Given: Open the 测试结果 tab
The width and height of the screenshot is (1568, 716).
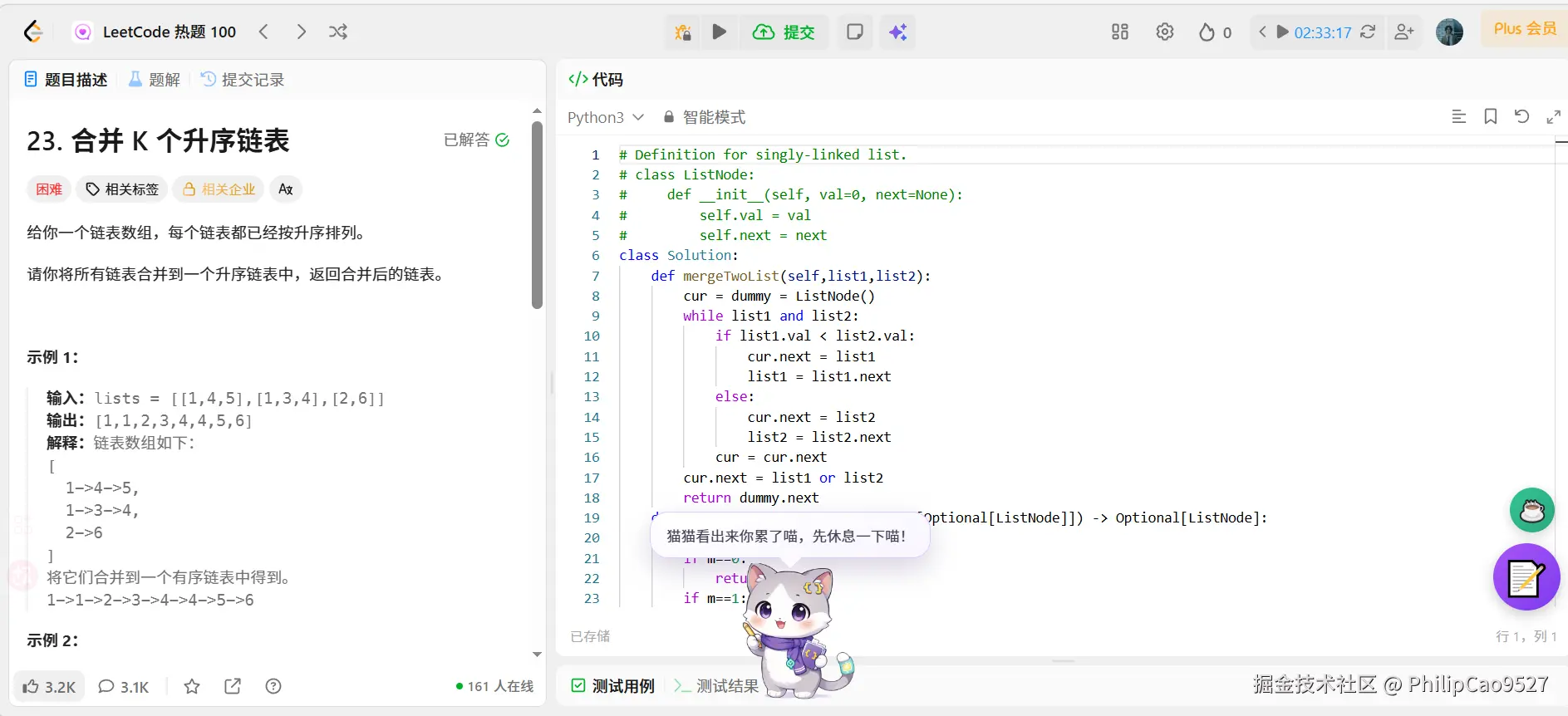Looking at the screenshot, I should coord(716,686).
